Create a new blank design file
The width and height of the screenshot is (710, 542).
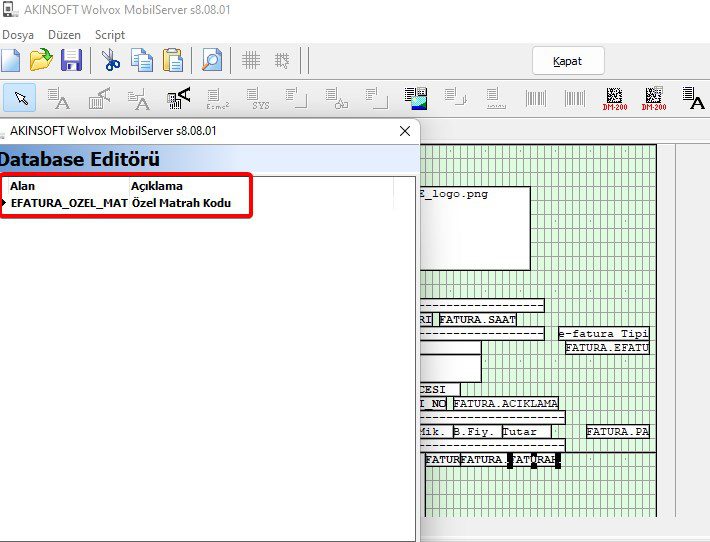[x=10, y=60]
